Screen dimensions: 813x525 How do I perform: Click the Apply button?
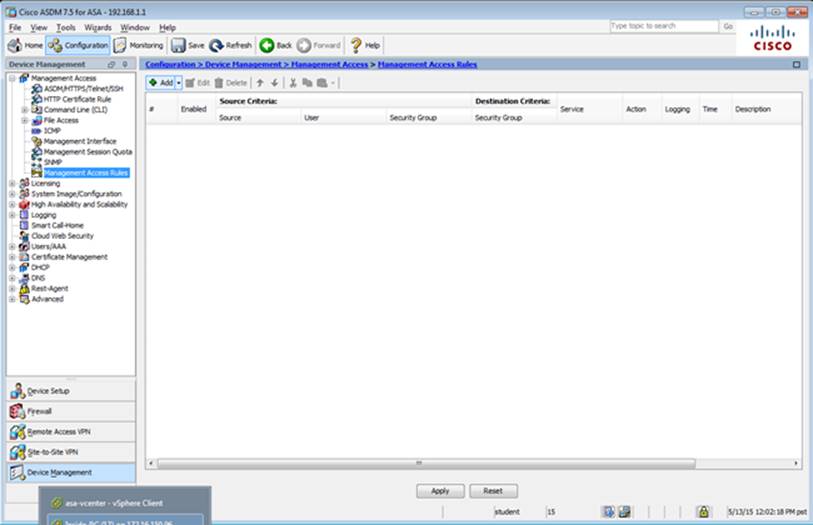(x=440, y=491)
